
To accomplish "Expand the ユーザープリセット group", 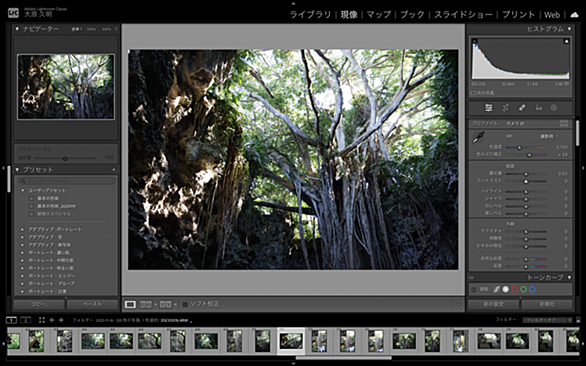I will click(x=23, y=190).
